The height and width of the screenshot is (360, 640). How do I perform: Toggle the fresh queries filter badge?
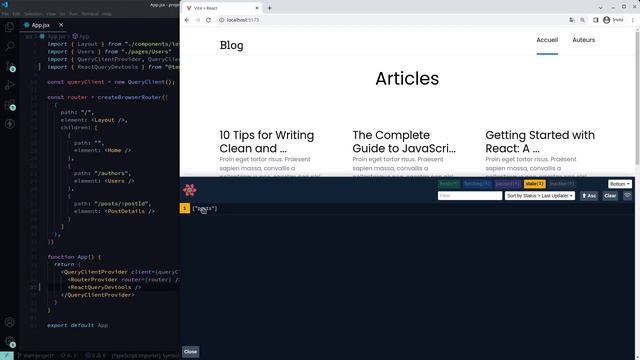(x=449, y=184)
